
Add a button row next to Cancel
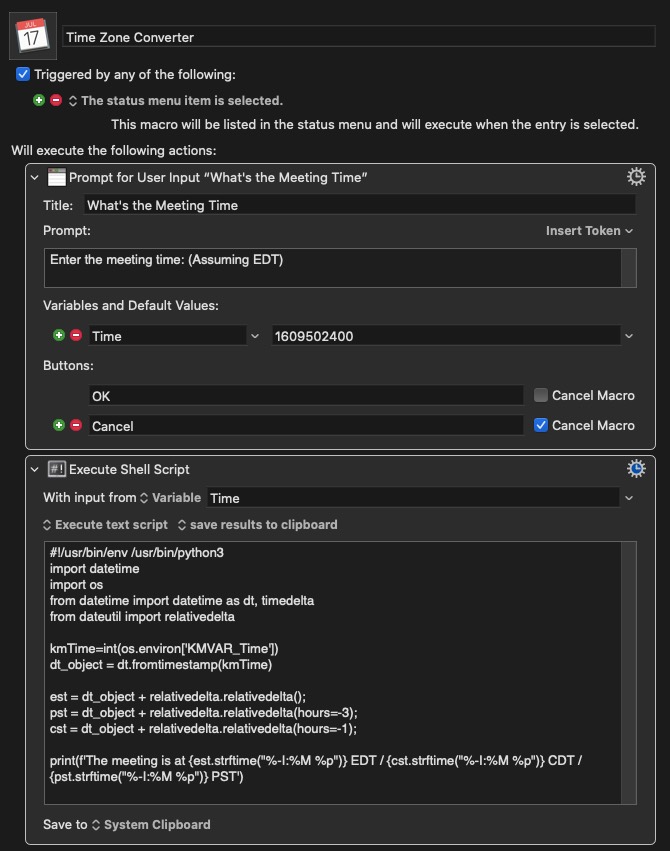pyautogui.click(x=59, y=425)
